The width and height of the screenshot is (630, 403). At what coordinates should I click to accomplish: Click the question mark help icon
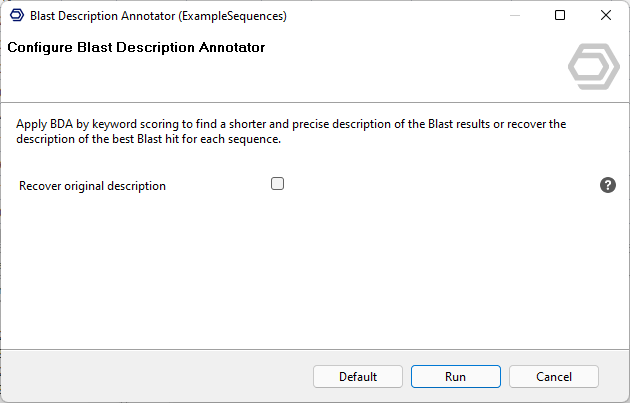607,185
